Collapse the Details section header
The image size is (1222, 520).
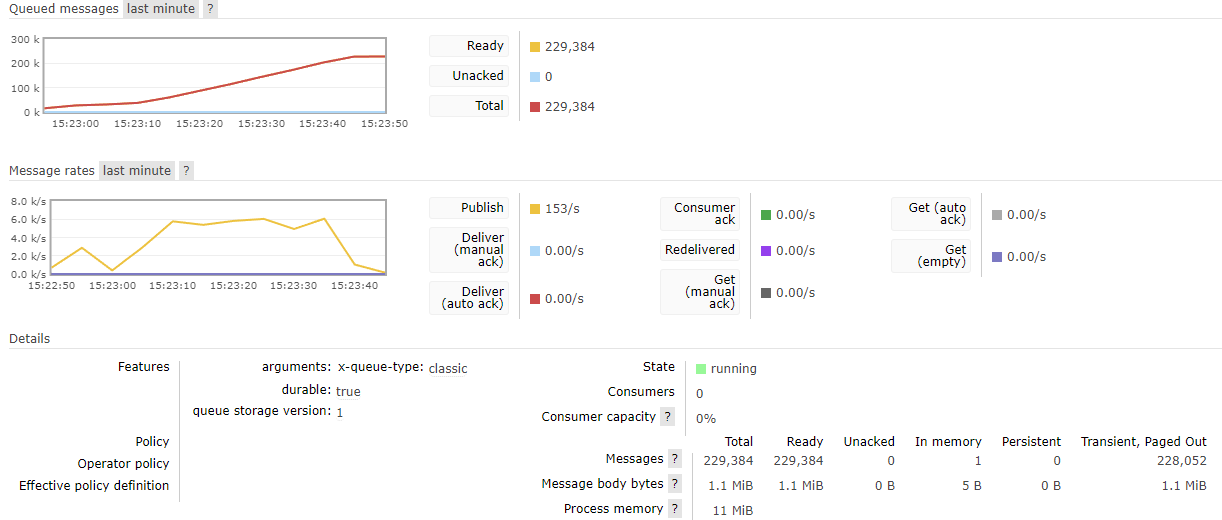[30, 339]
